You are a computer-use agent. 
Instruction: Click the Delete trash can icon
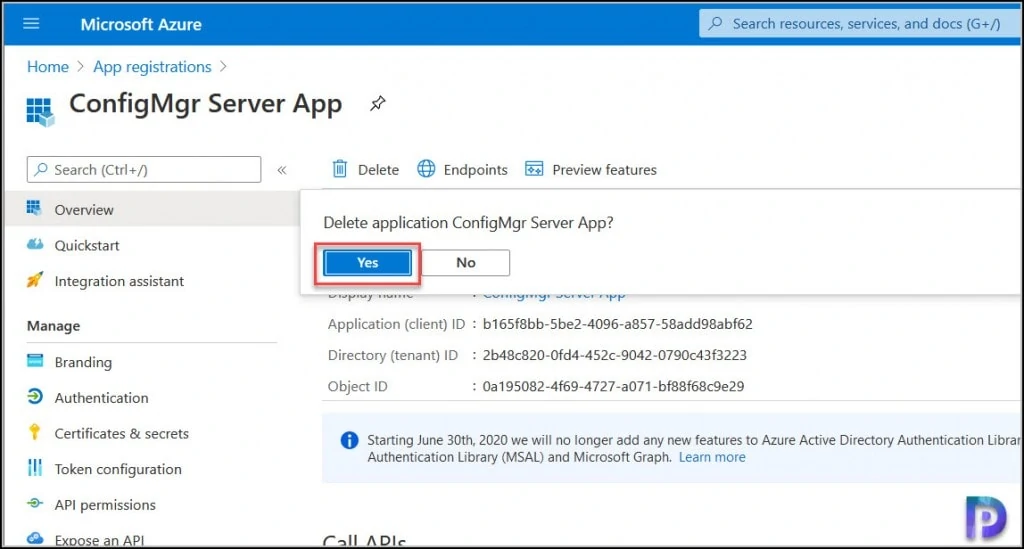pos(340,169)
